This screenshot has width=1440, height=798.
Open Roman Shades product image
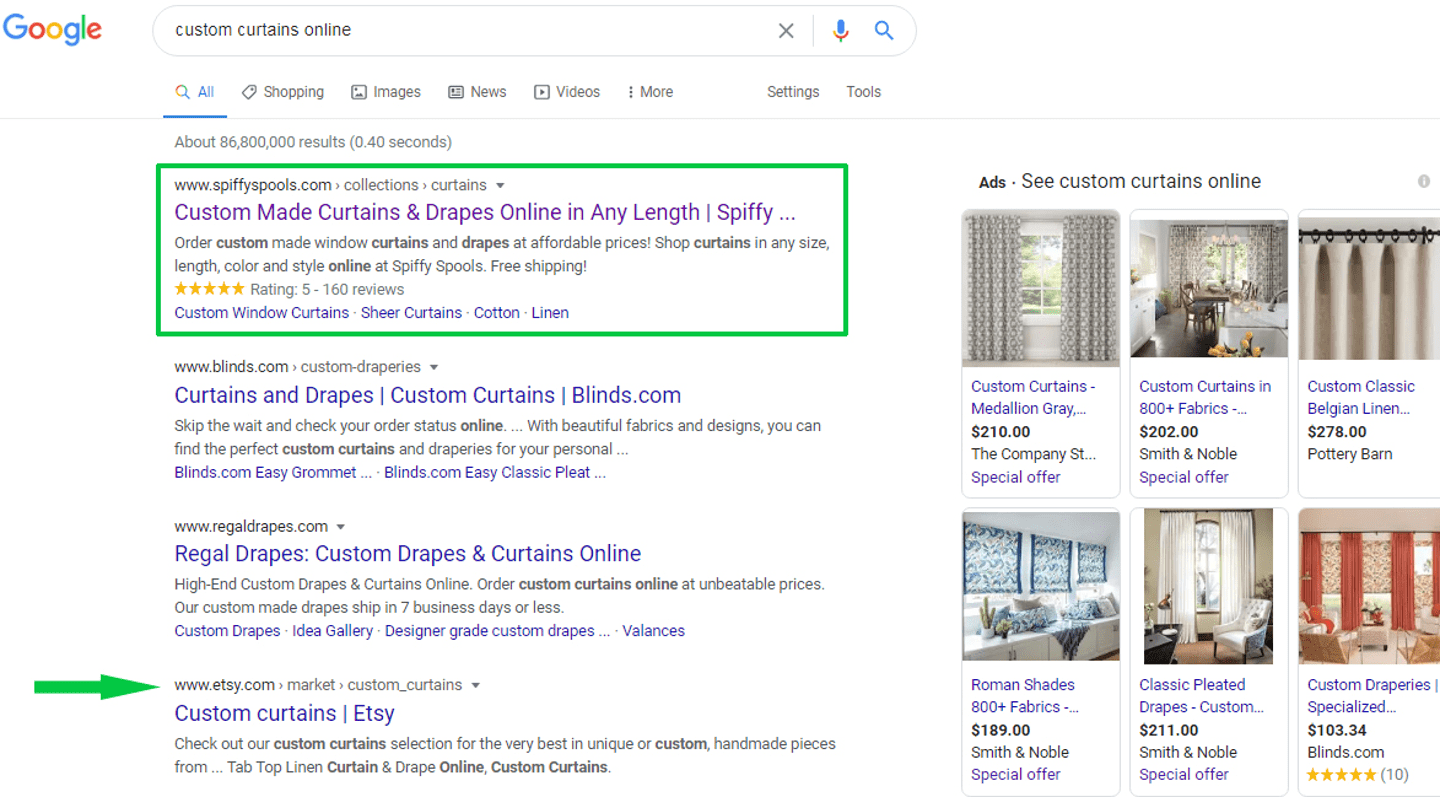(1041, 585)
